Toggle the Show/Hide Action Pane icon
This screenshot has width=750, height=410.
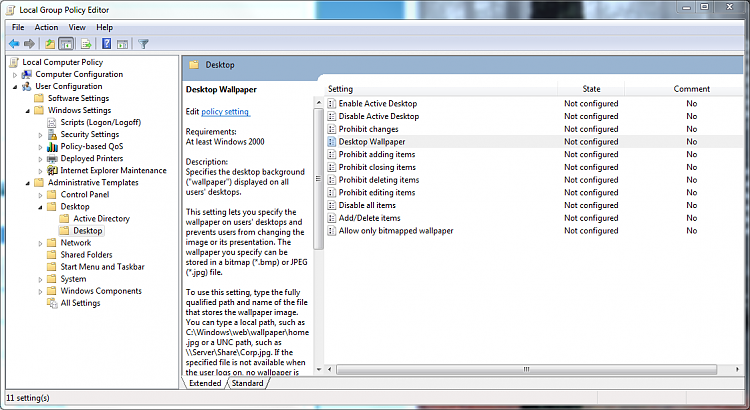(122, 44)
